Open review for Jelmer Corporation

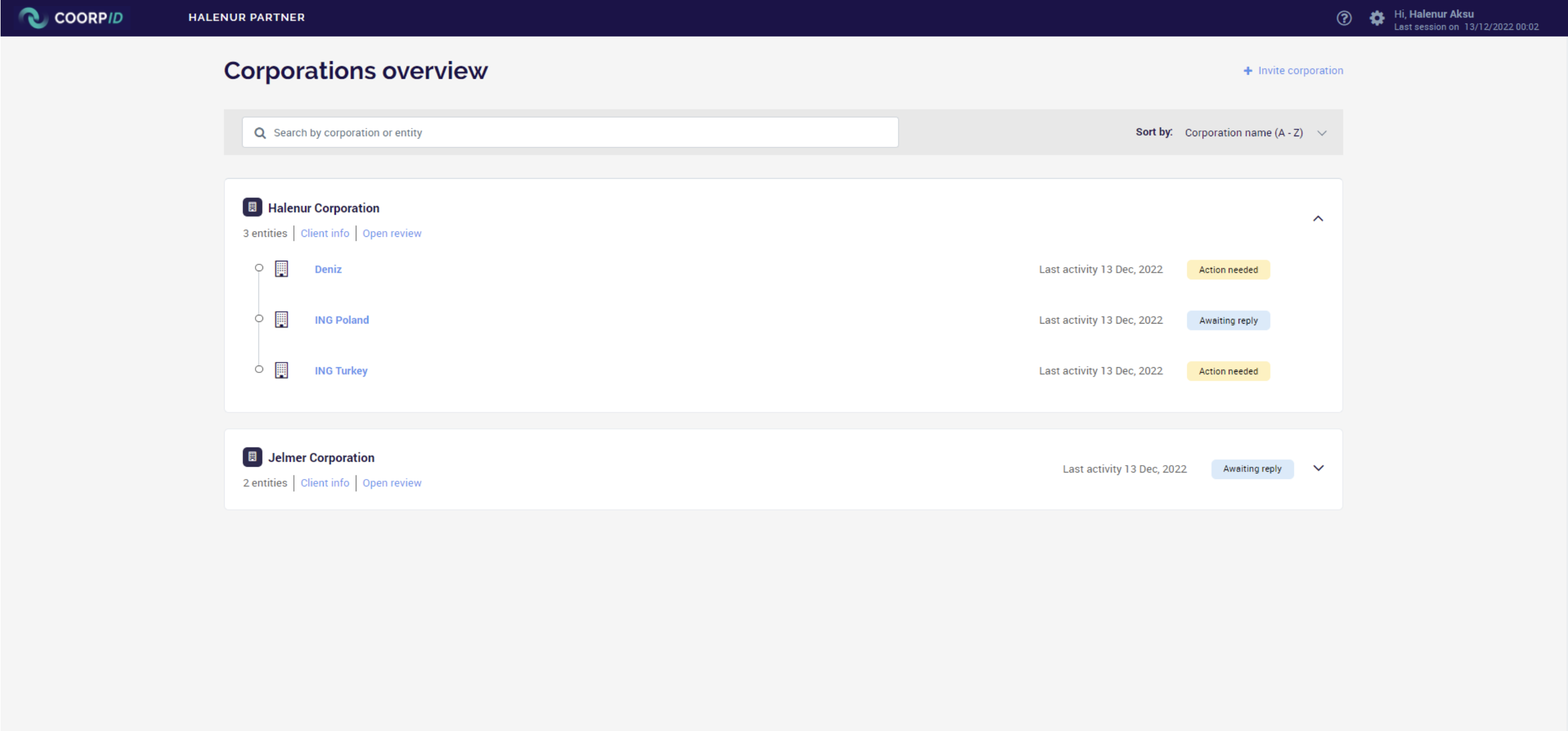pos(392,482)
